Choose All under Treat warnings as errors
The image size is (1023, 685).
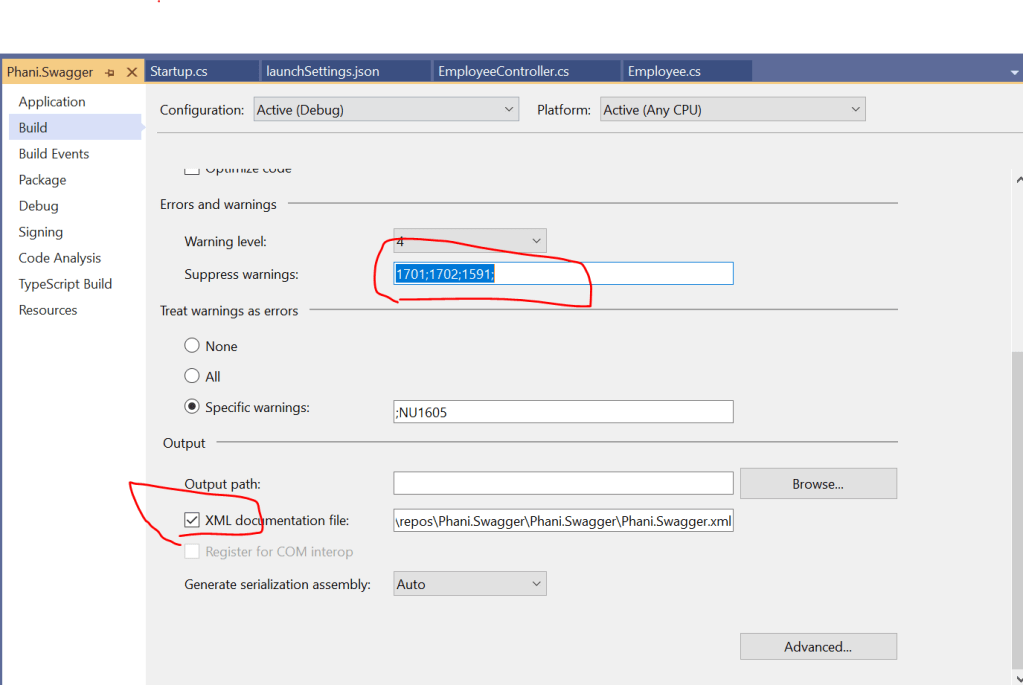pos(192,377)
